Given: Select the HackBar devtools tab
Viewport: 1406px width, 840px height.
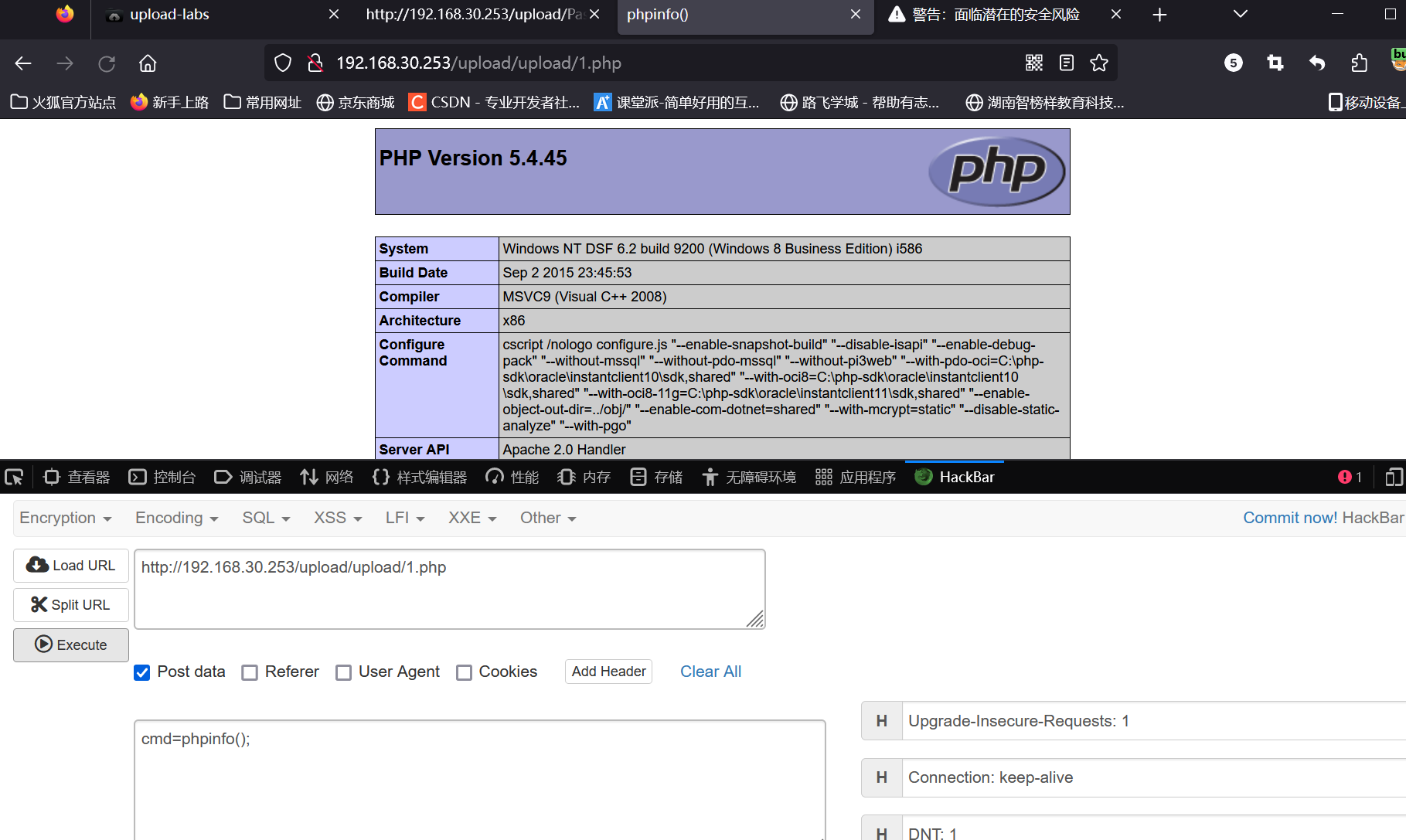Looking at the screenshot, I should coord(954,478).
